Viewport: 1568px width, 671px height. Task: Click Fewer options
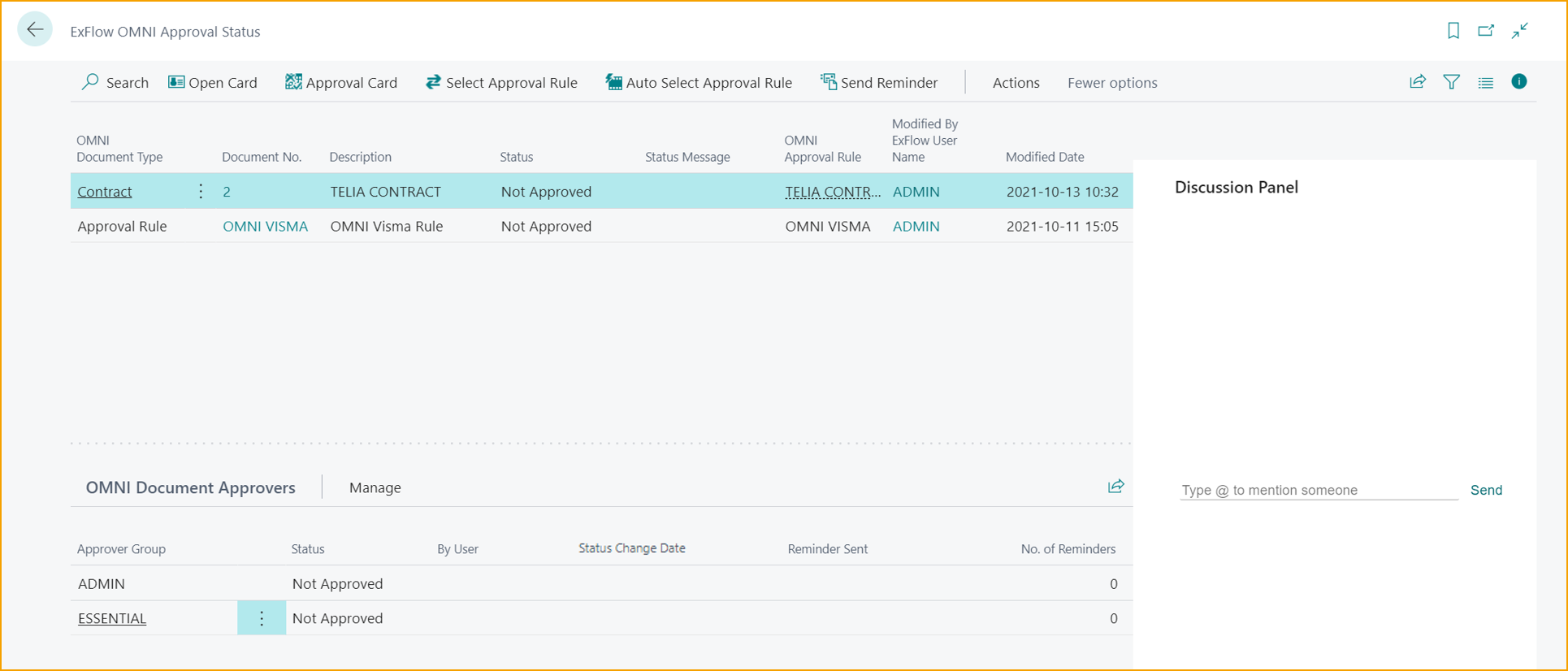click(1112, 83)
